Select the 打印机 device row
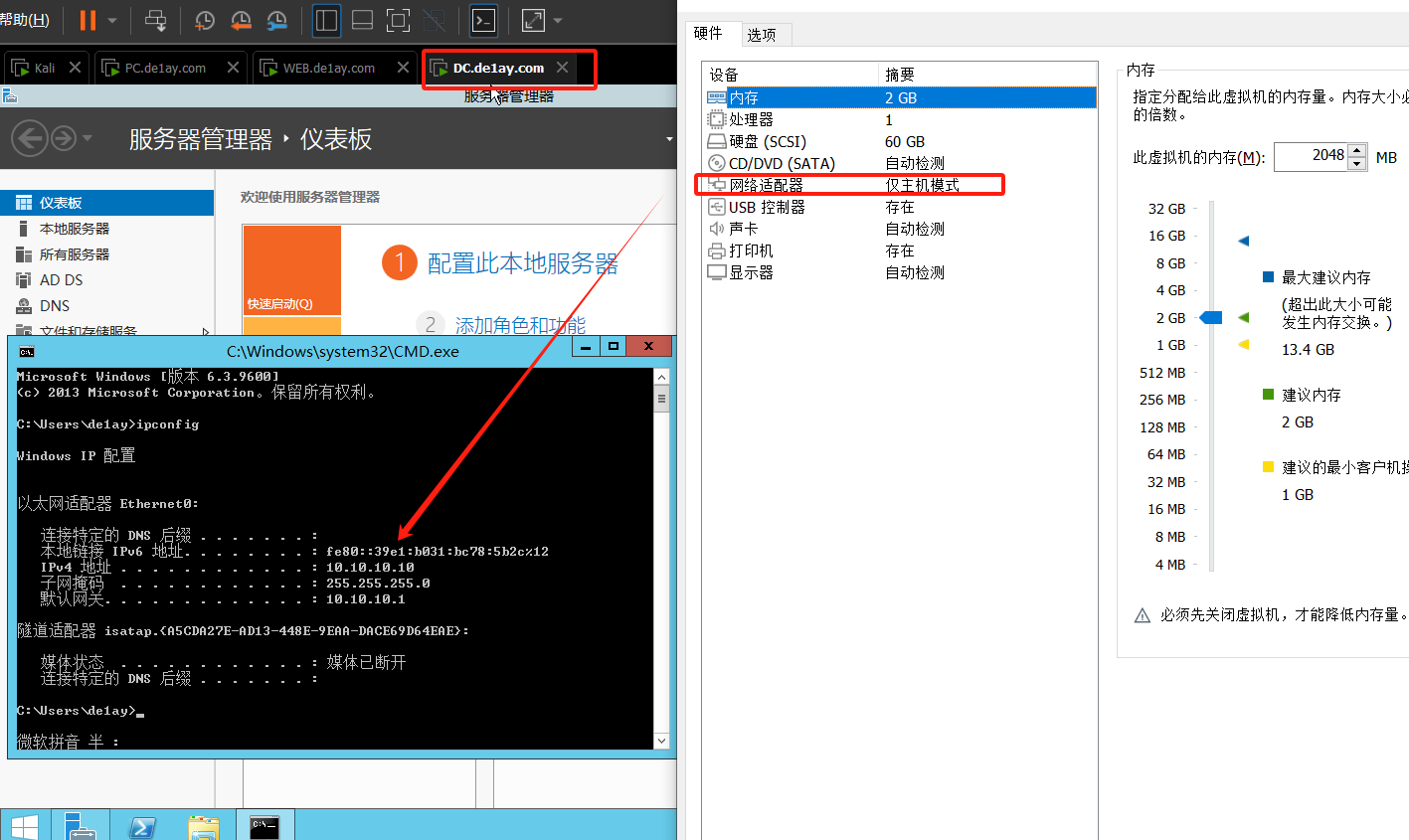Image resolution: width=1409 pixels, height=840 pixels. pos(901,251)
